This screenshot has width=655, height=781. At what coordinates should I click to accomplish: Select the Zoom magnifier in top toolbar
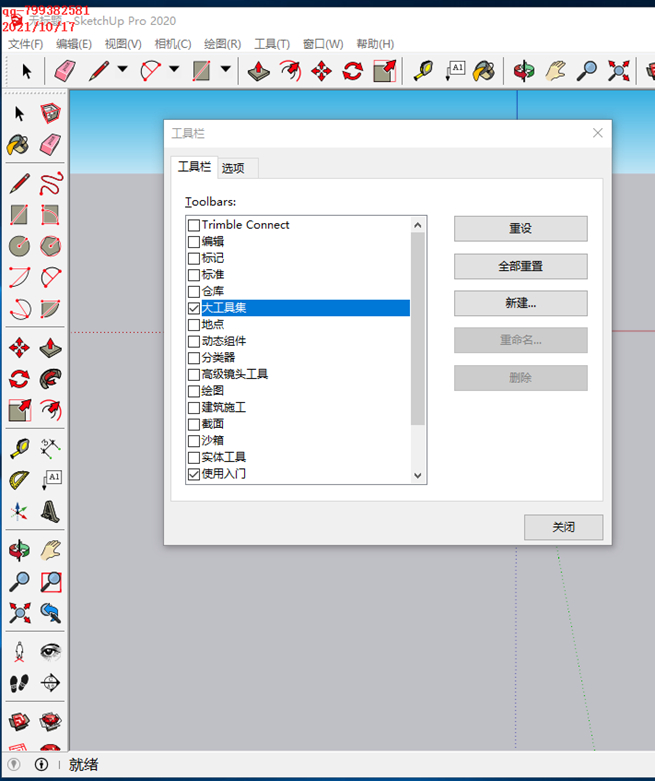(x=587, y=71)
